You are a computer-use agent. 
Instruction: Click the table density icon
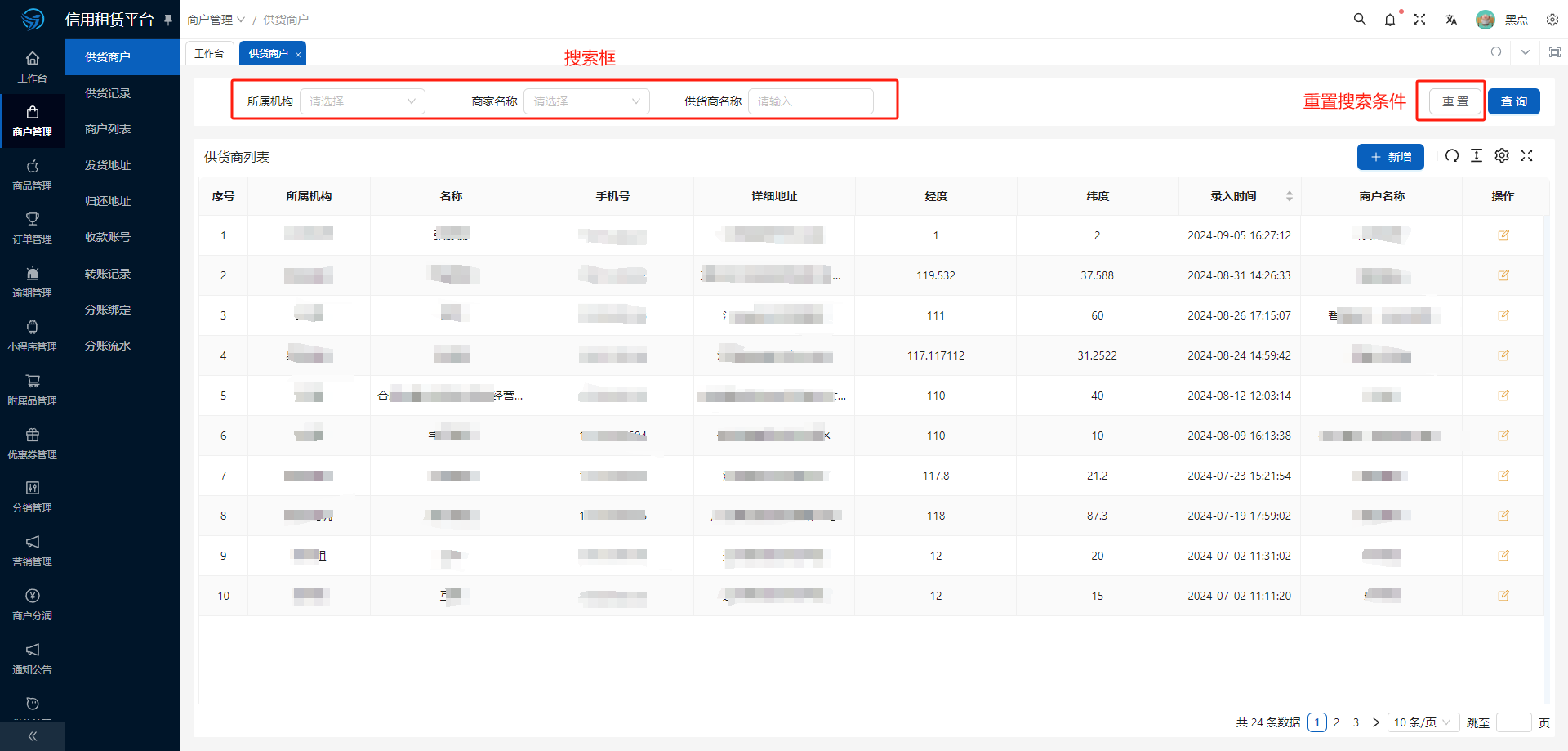[x=1477, y=155]
